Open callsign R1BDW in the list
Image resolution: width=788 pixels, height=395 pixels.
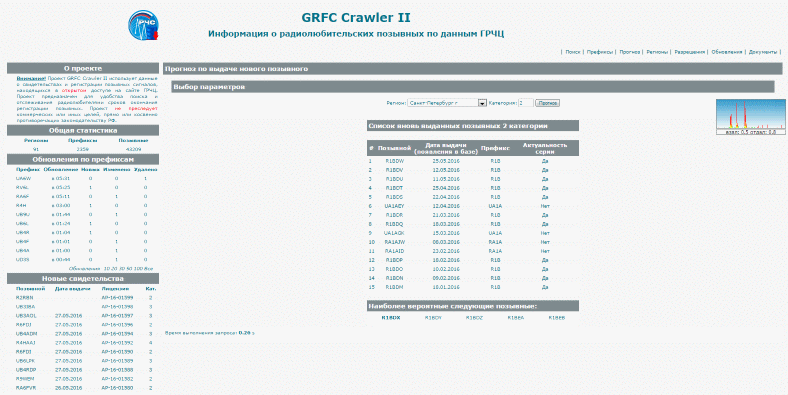(395, 161)
